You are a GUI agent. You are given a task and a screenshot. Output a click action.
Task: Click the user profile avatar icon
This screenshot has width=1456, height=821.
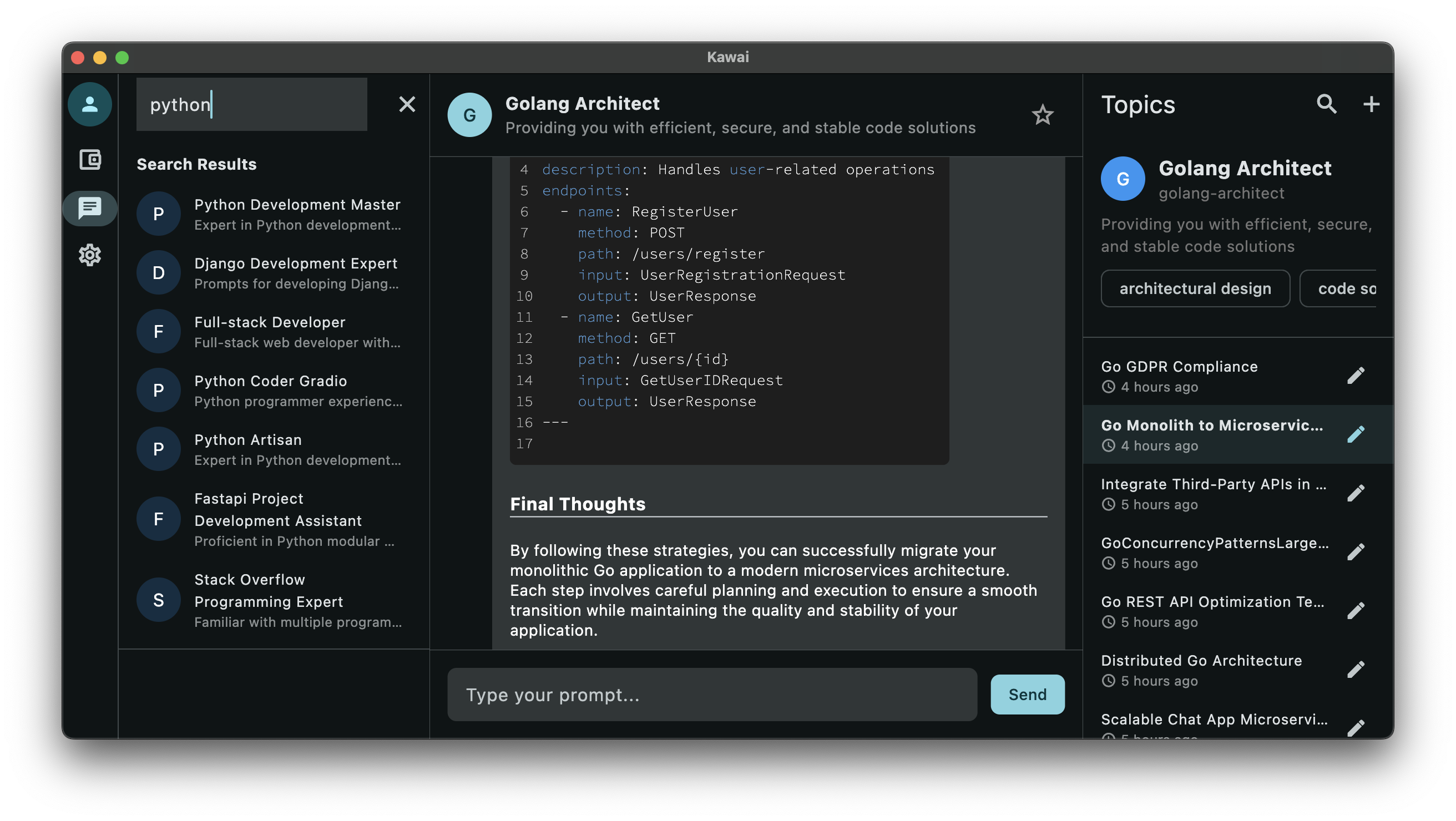click(90, 104)
